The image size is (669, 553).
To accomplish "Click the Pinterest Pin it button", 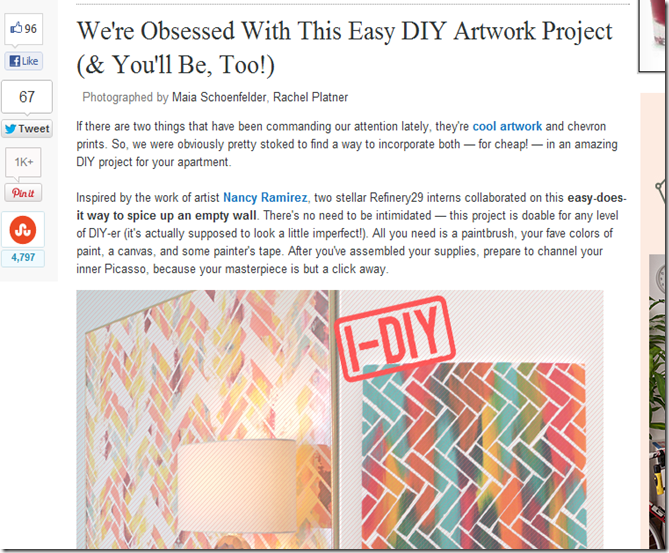I will [x=23, y=193].
